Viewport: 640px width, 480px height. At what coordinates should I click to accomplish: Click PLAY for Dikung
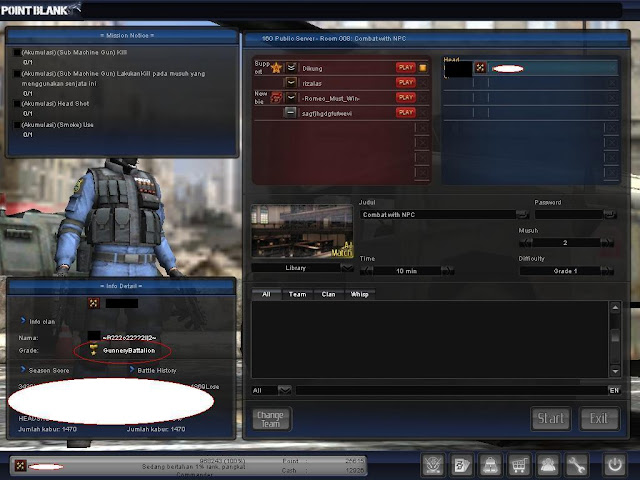(405, 67)
